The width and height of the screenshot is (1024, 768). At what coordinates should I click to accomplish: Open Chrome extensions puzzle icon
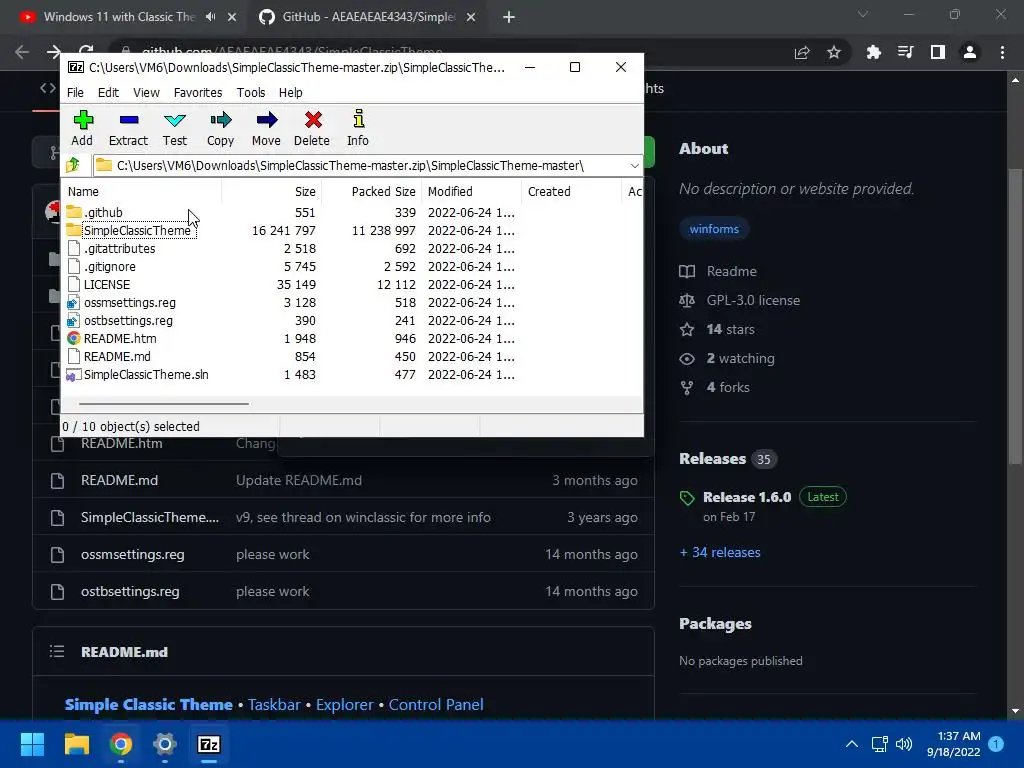pos(874,52)
